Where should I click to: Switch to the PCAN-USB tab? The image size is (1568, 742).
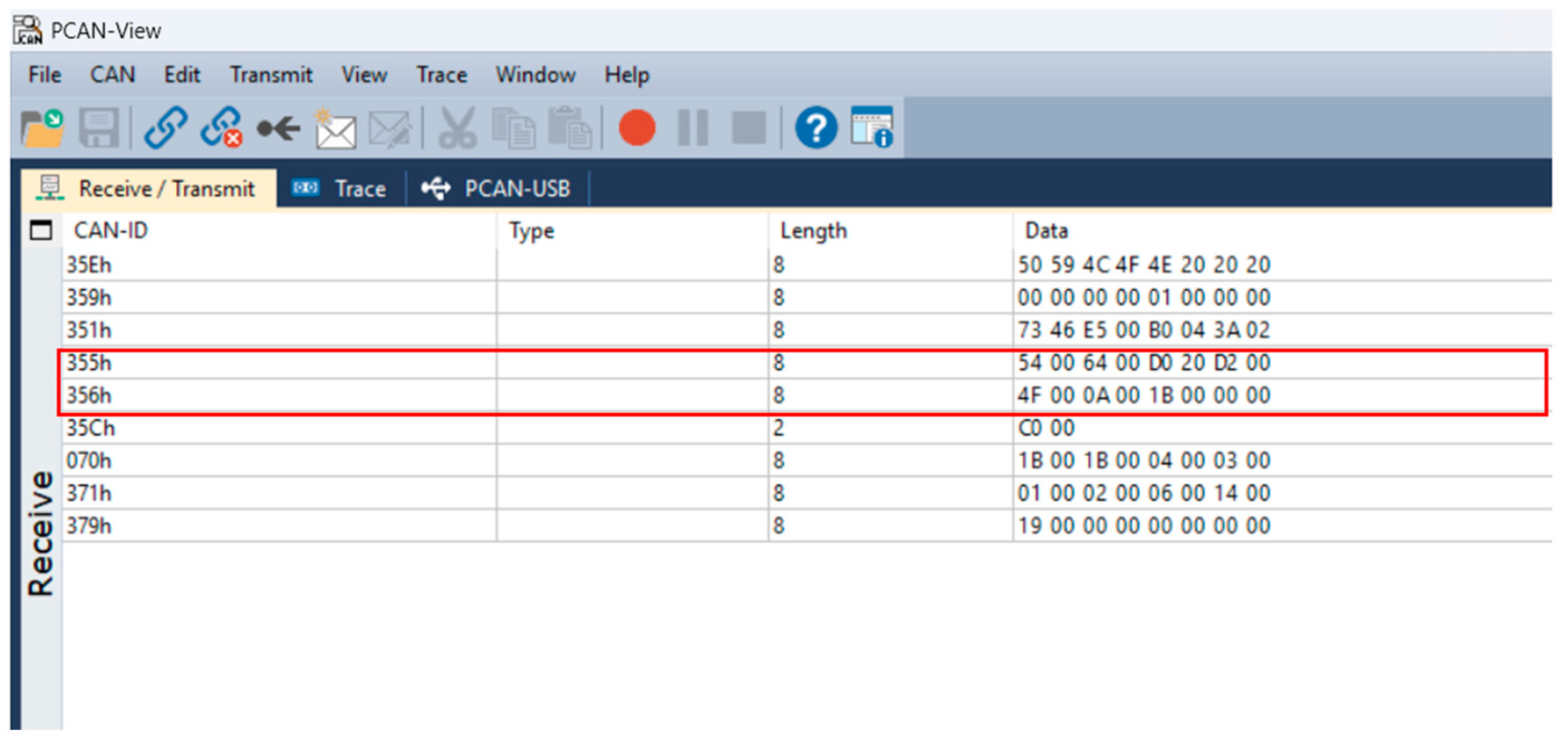(x=497, y=188)
